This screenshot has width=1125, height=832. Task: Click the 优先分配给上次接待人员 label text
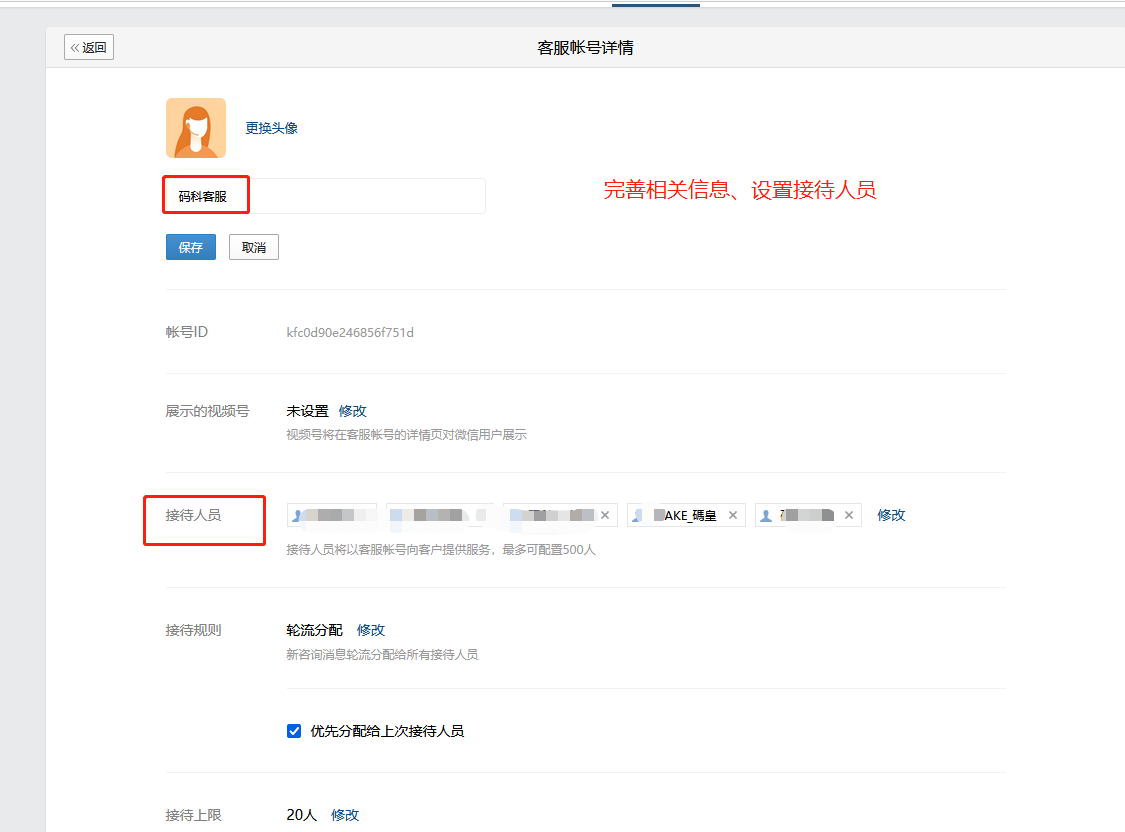click(387, 731)
